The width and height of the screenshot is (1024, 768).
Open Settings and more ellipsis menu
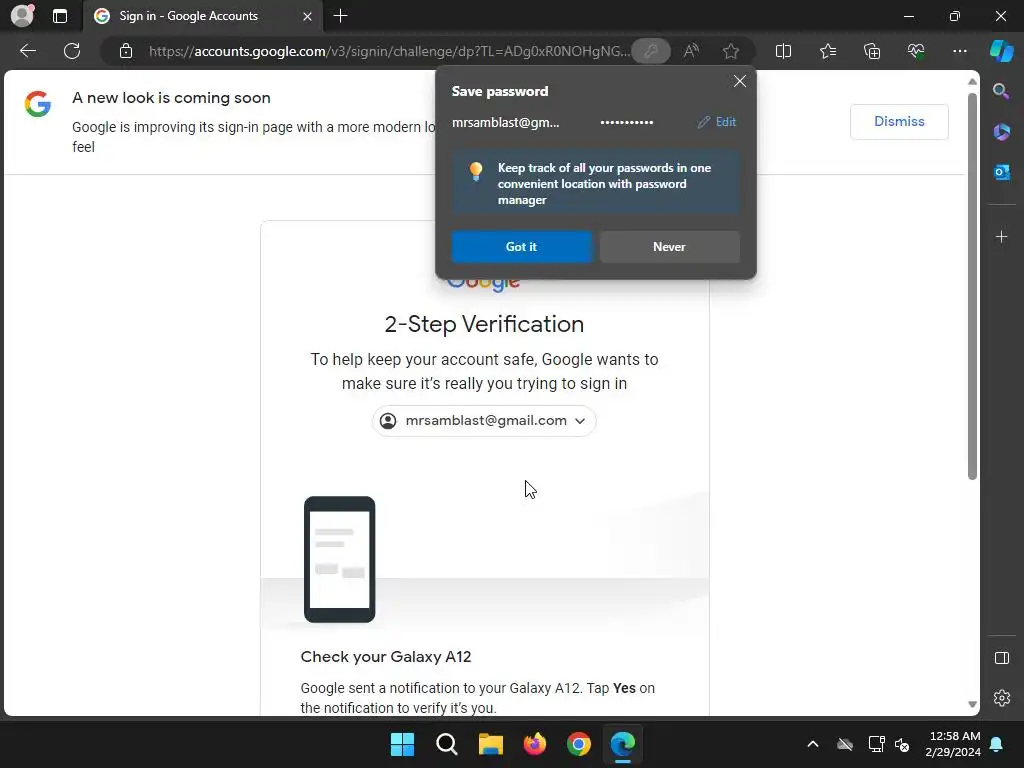[x=959, y=51]
